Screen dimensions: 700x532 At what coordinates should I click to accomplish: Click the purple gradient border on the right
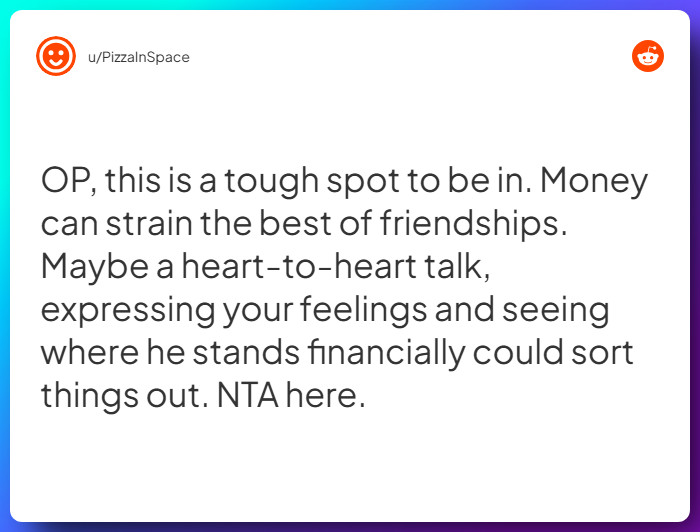(x=695, y=300)
